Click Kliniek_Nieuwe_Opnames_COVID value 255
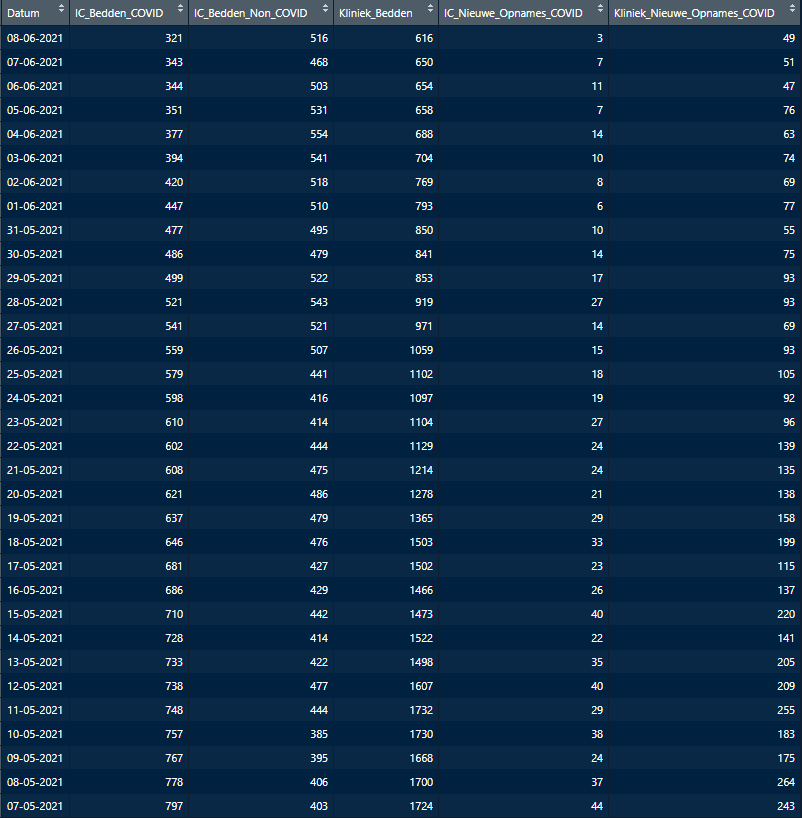The height and width of the screenshot is (818, 802). click(786, 710)
